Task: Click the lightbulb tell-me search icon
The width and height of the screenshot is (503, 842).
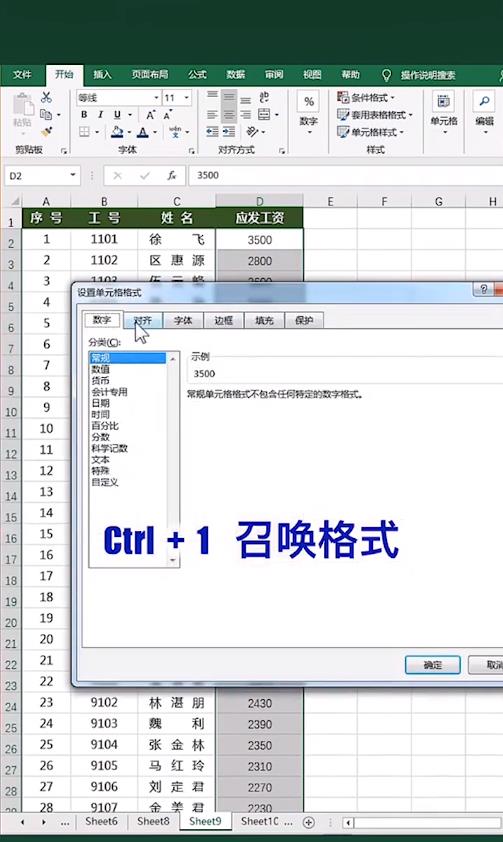Action: click(x=387, y=75)
